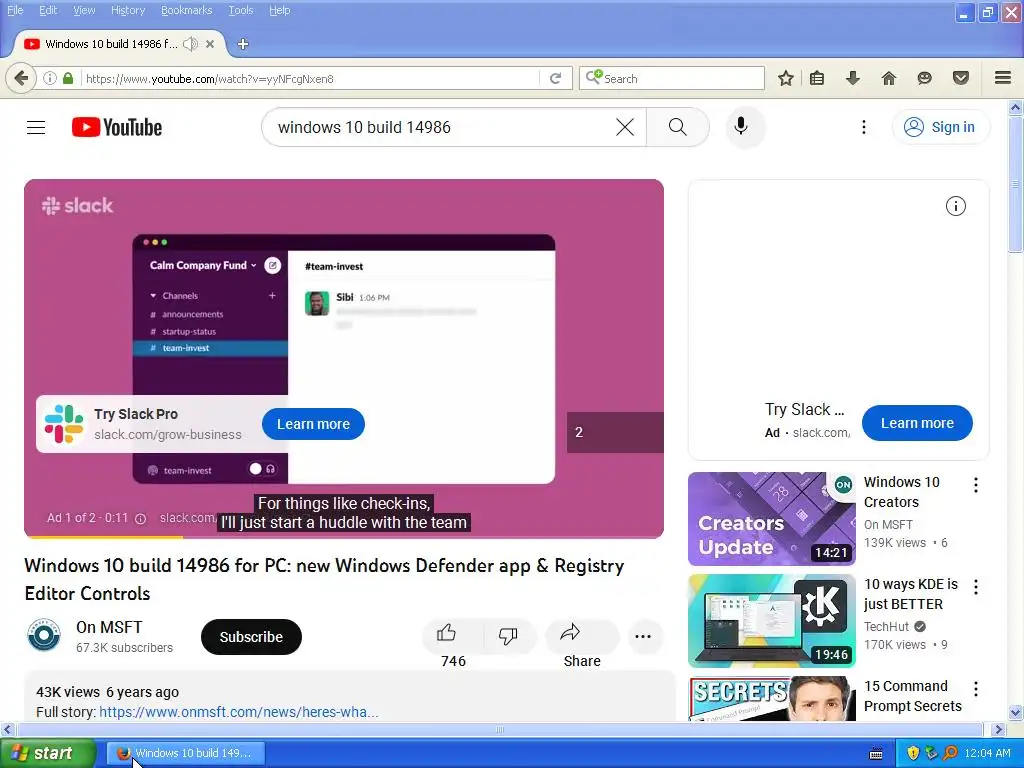
Task: Select Firefox window in the taskbar
Action: [186, 753]
